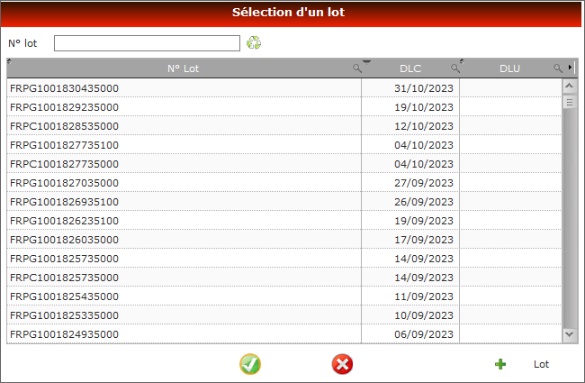This screenshot has width=585, height=383.
Task: Click scrollbar down arrow
Action: click(569, 335)
